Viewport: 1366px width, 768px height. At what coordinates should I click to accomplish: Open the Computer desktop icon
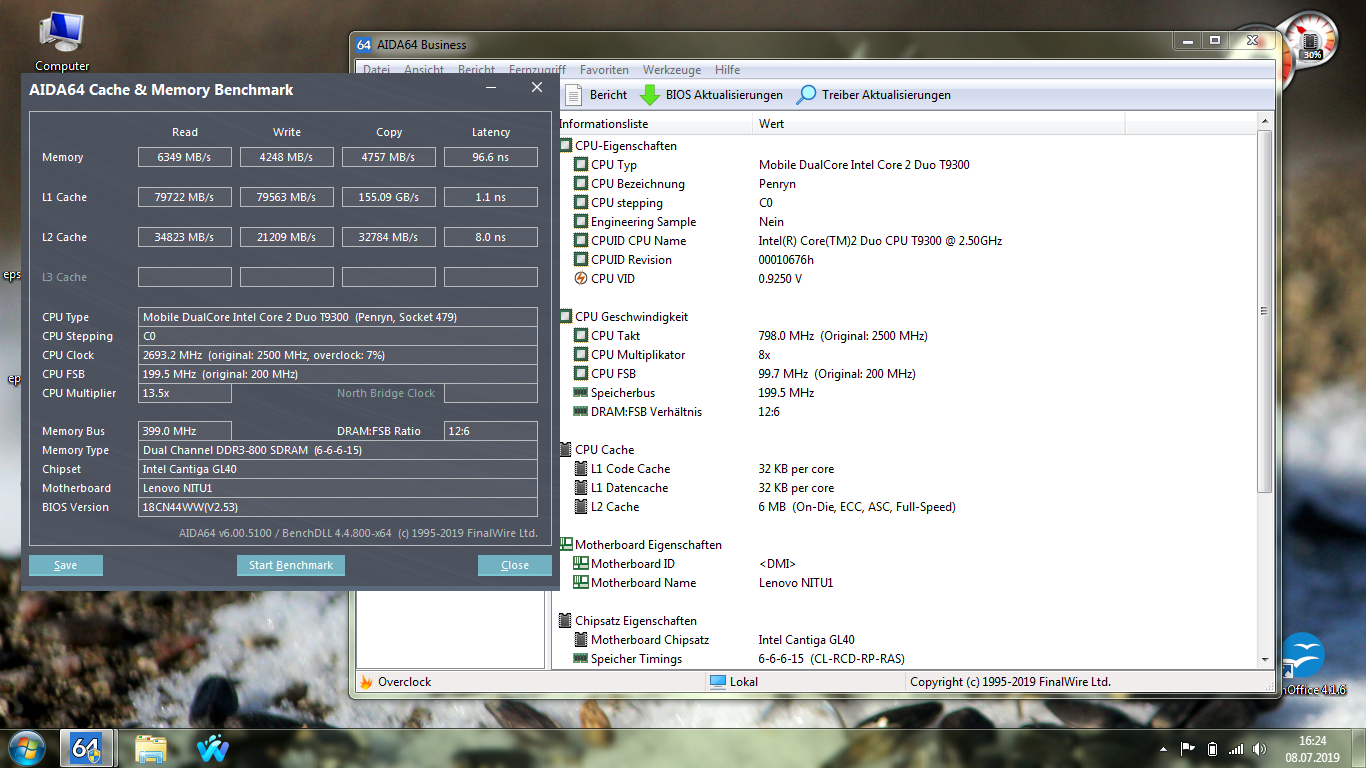(62, 41)
